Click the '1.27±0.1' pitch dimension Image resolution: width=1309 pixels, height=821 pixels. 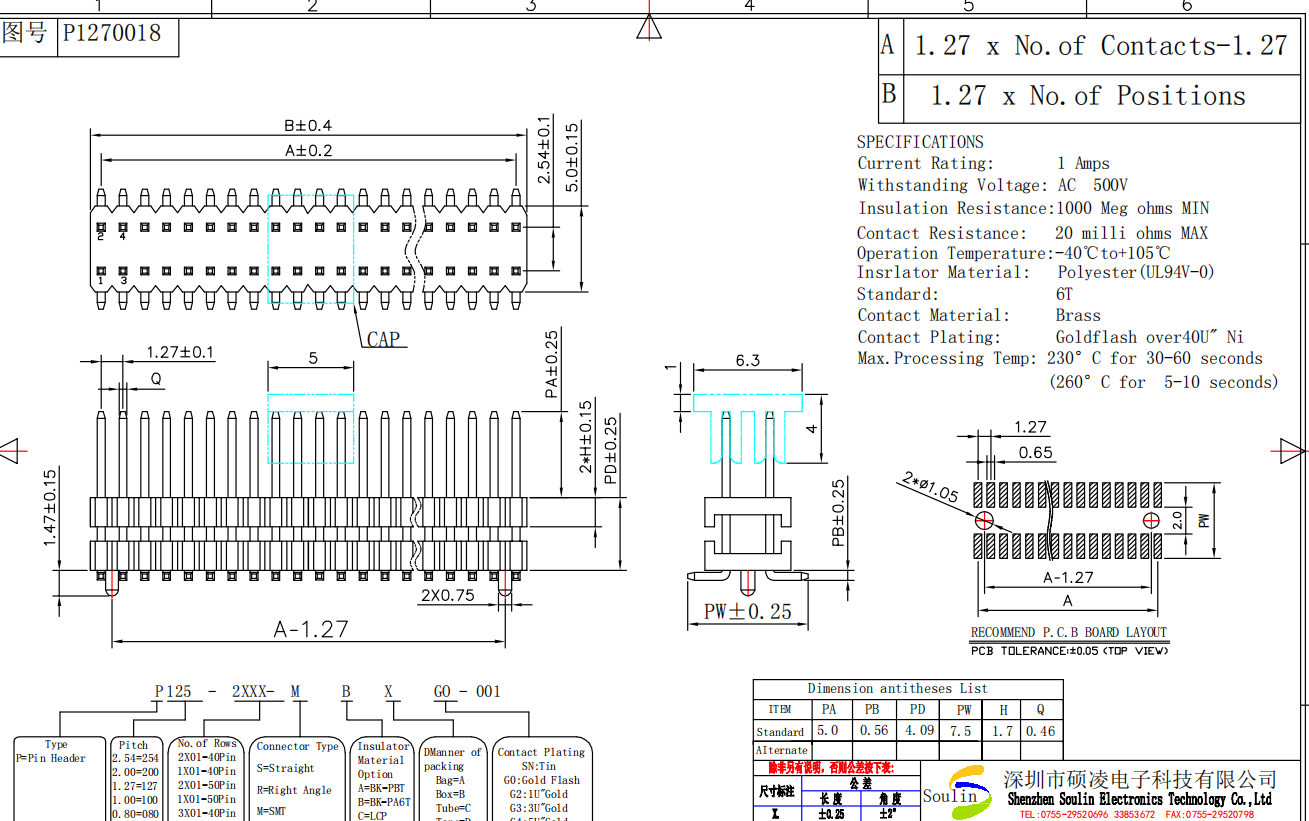click(x=180, y=353)
